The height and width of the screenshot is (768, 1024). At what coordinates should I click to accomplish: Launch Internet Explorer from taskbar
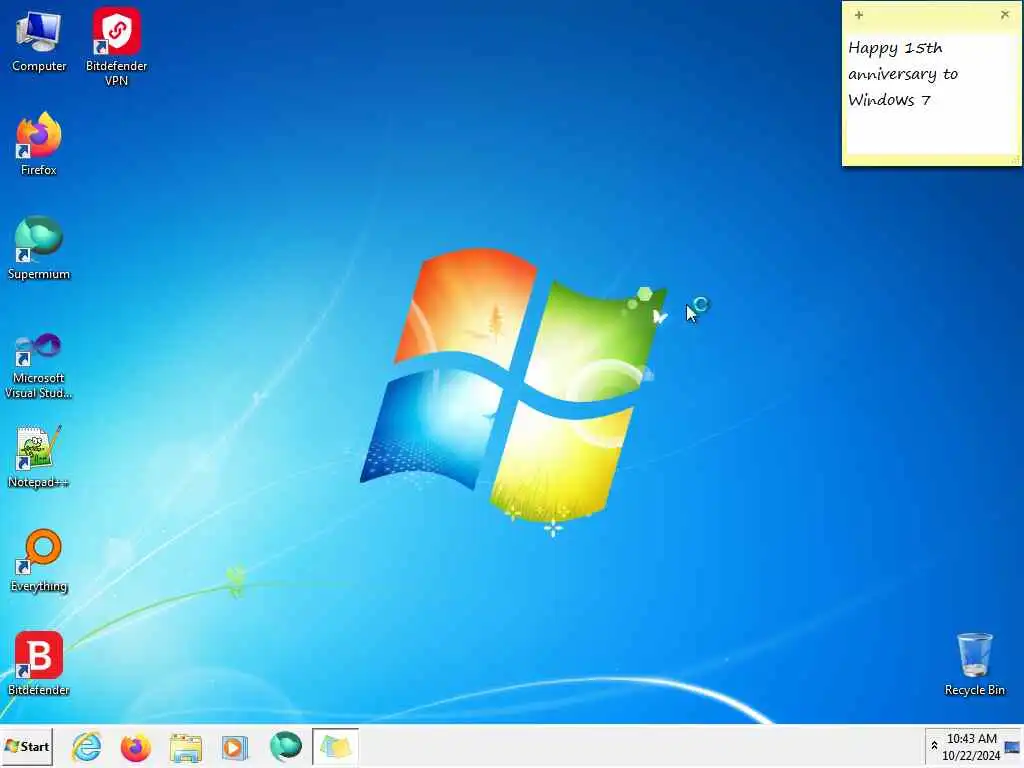87,746
